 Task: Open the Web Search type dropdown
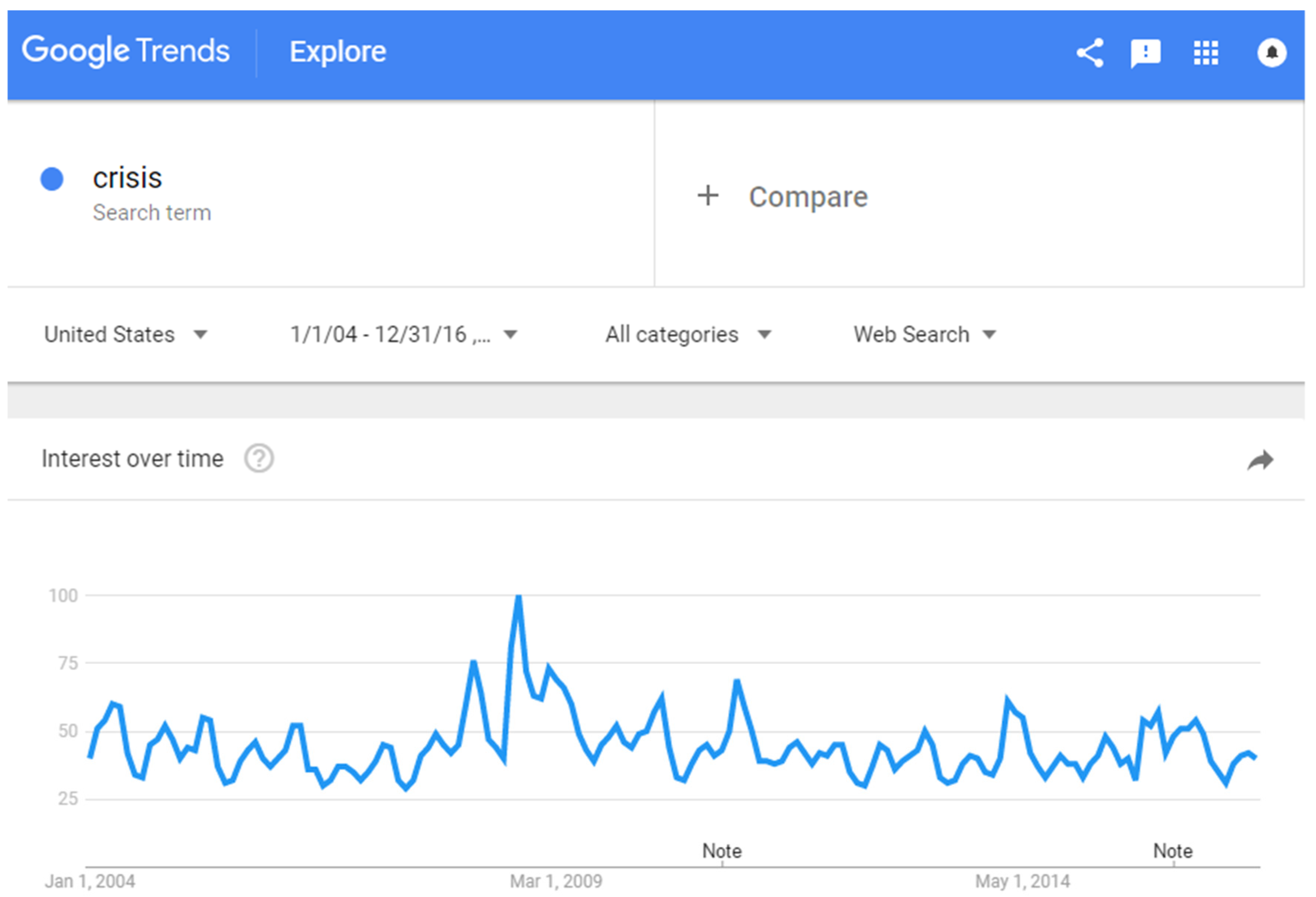(x=924, y=334)
